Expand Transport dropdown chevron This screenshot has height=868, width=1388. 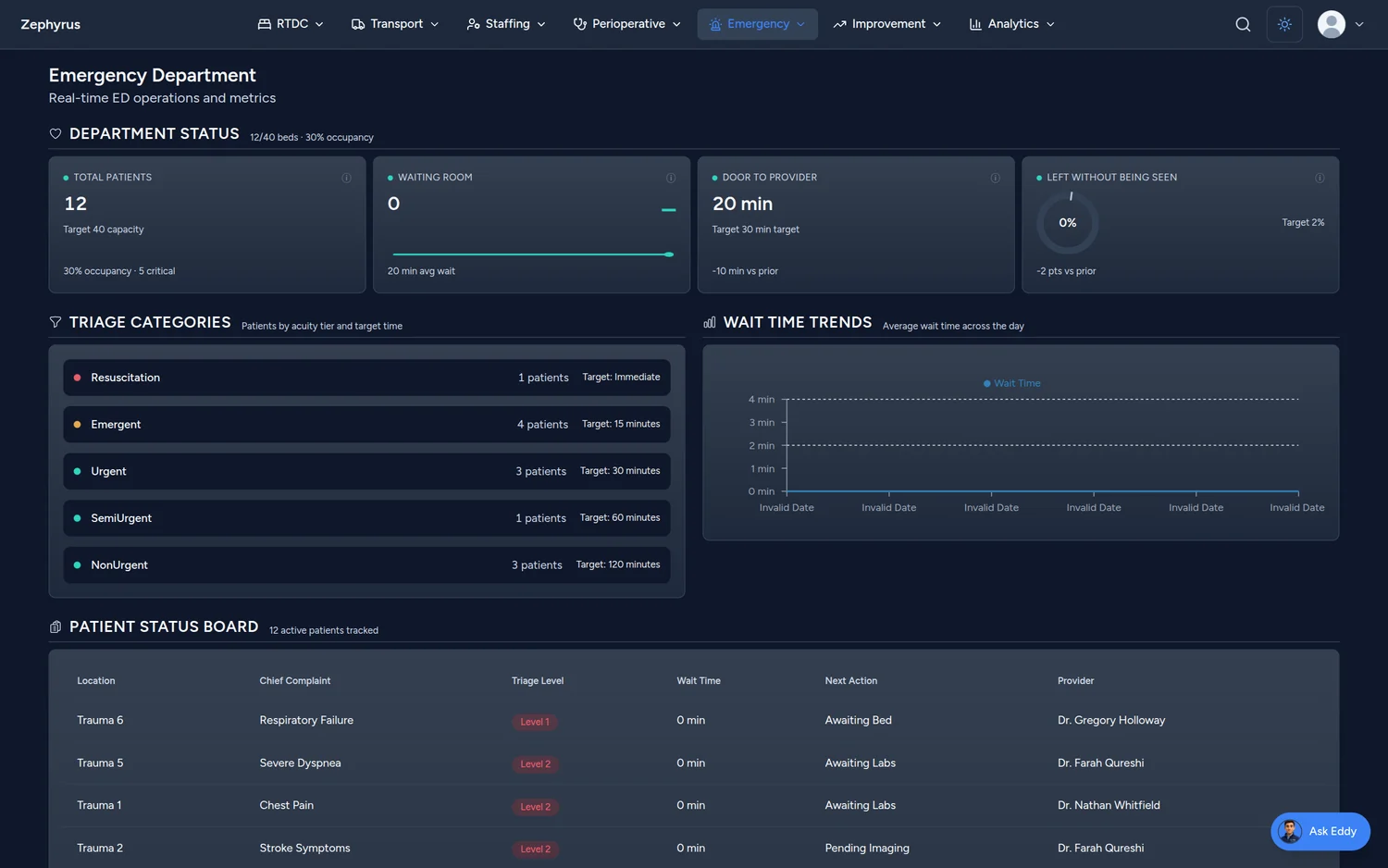pos(435,24)
